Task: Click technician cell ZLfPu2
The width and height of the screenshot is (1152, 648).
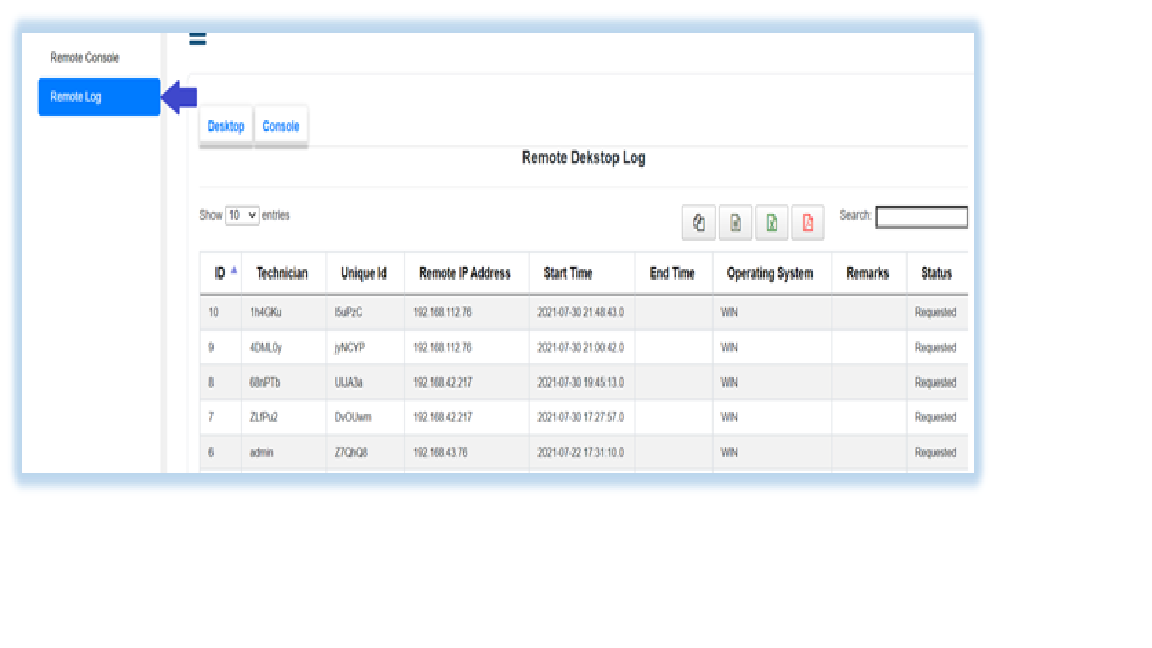Action: point(264,417)
